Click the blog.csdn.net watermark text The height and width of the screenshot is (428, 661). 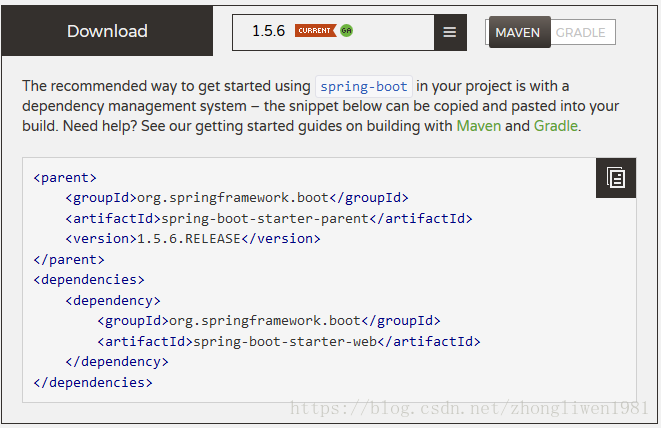[469, 408]
